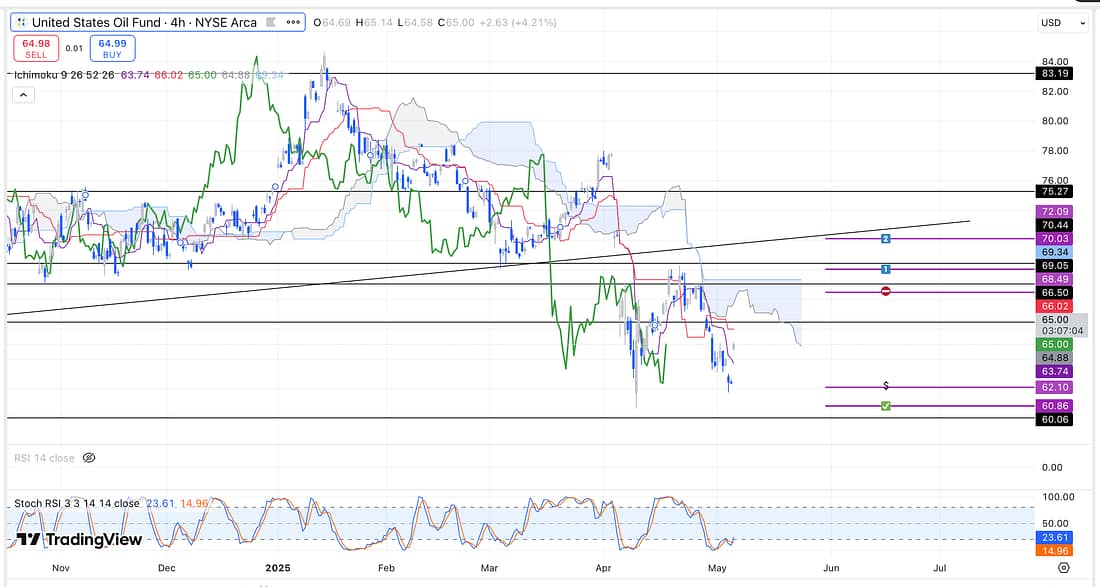Click the red stop sign marker at 66.50
Image resolution: width=1100 pixels, height=587 pixels.
click(x=886, y=291)
